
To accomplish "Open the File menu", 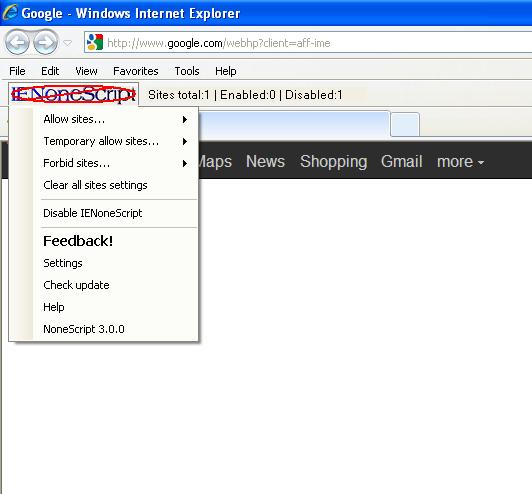I will click(x=17, y=71).
